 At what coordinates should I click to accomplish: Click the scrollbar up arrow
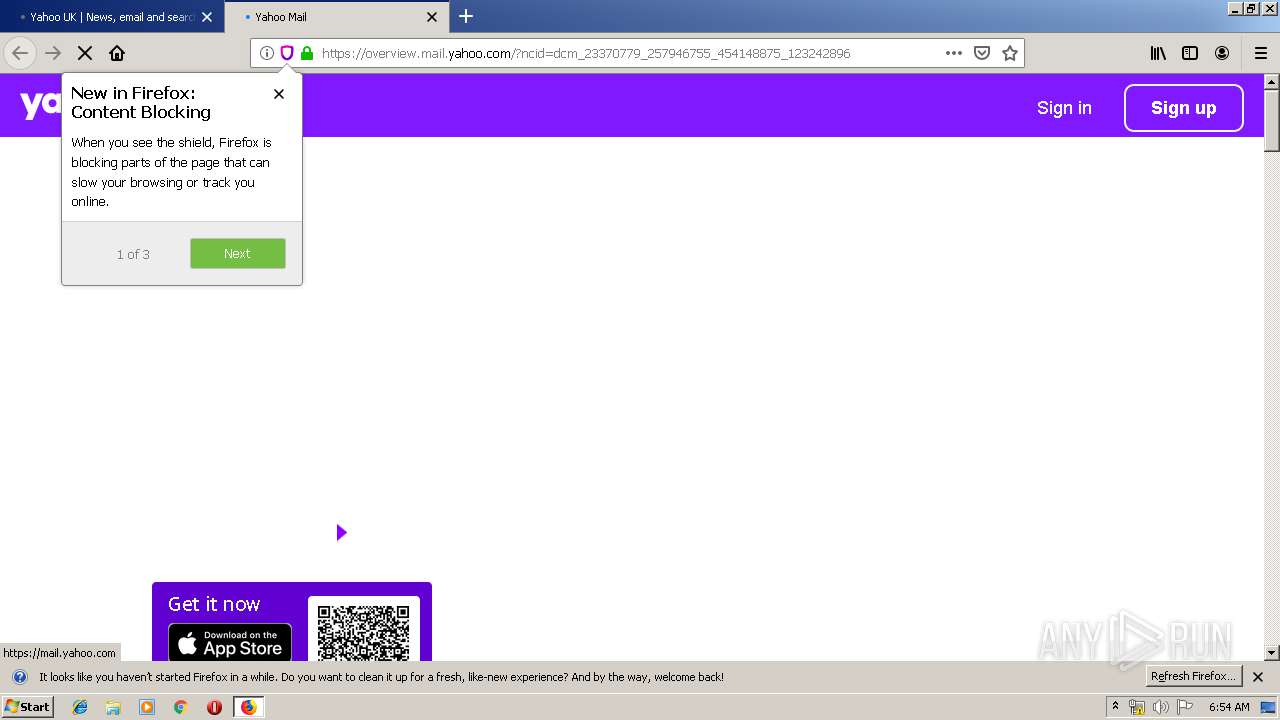tap(1272, 81)
